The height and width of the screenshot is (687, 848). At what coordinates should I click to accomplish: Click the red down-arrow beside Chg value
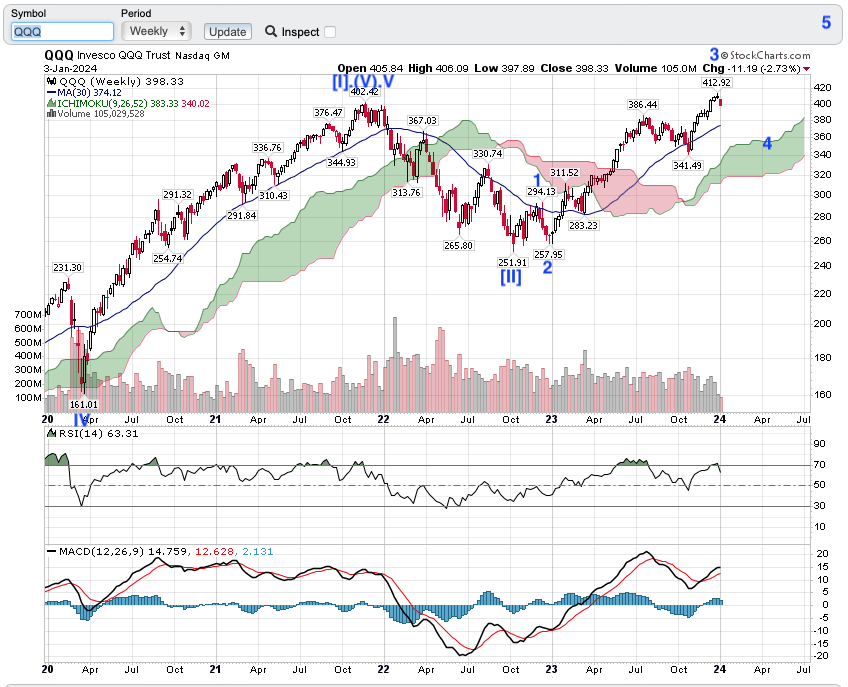[x=807, y=69]
